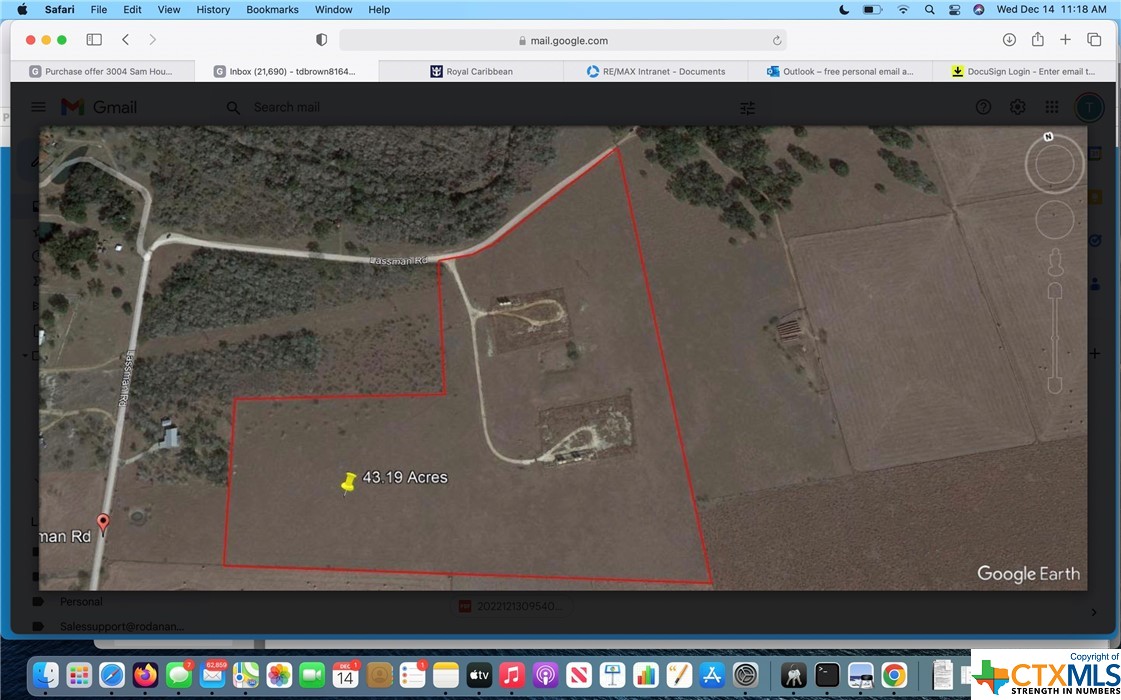Viewport: 1121px width, 700px height.
Task: Launch Google Chrome from the Dock
Action: point(894,675)
